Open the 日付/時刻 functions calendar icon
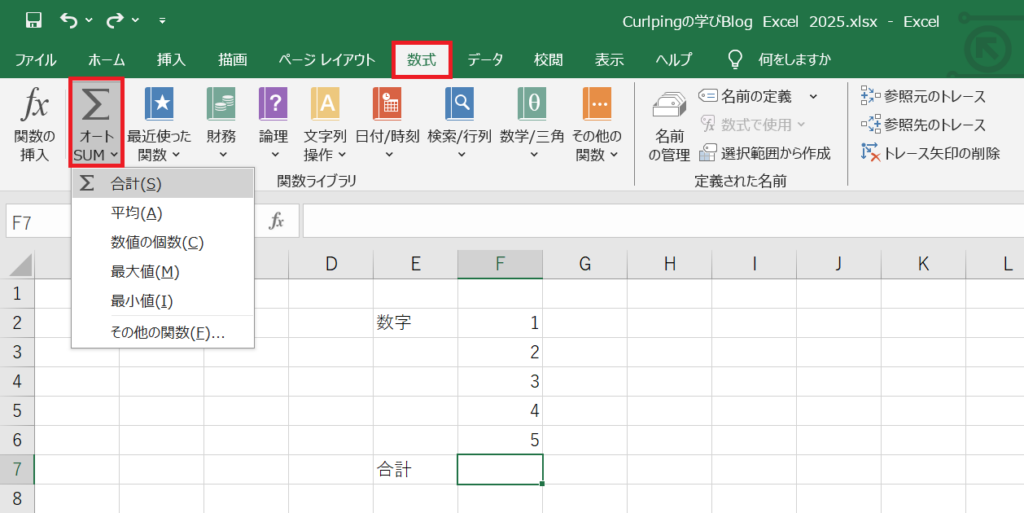 click(x=387, y=104)
